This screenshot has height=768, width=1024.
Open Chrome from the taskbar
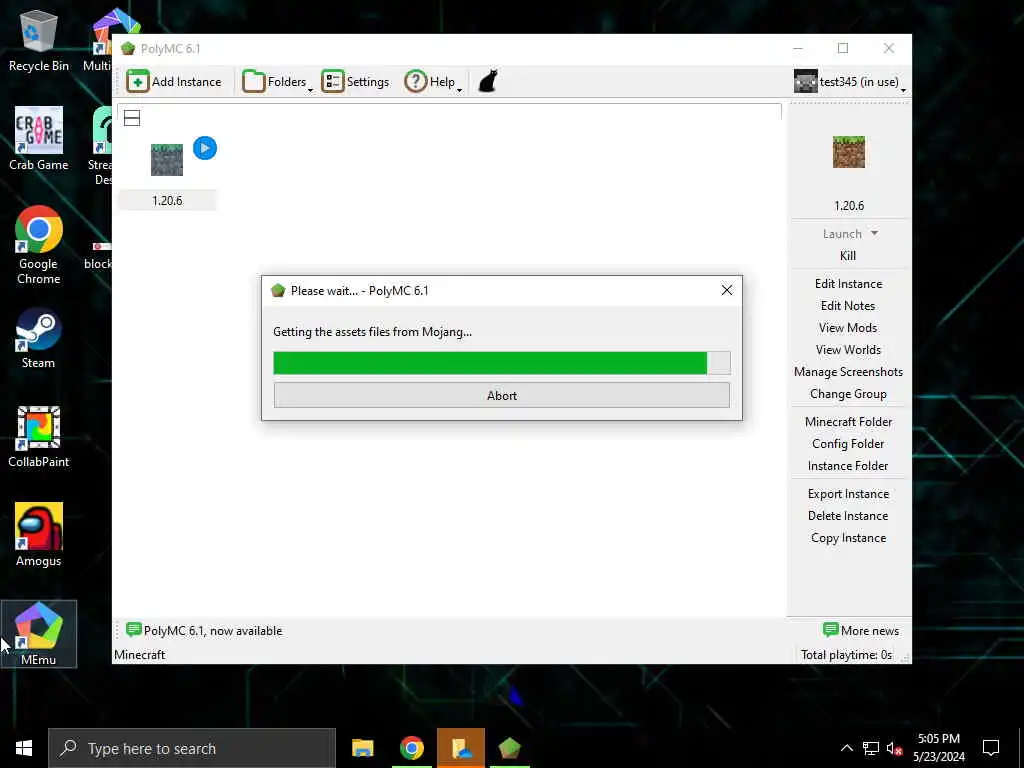pos(411,748)
